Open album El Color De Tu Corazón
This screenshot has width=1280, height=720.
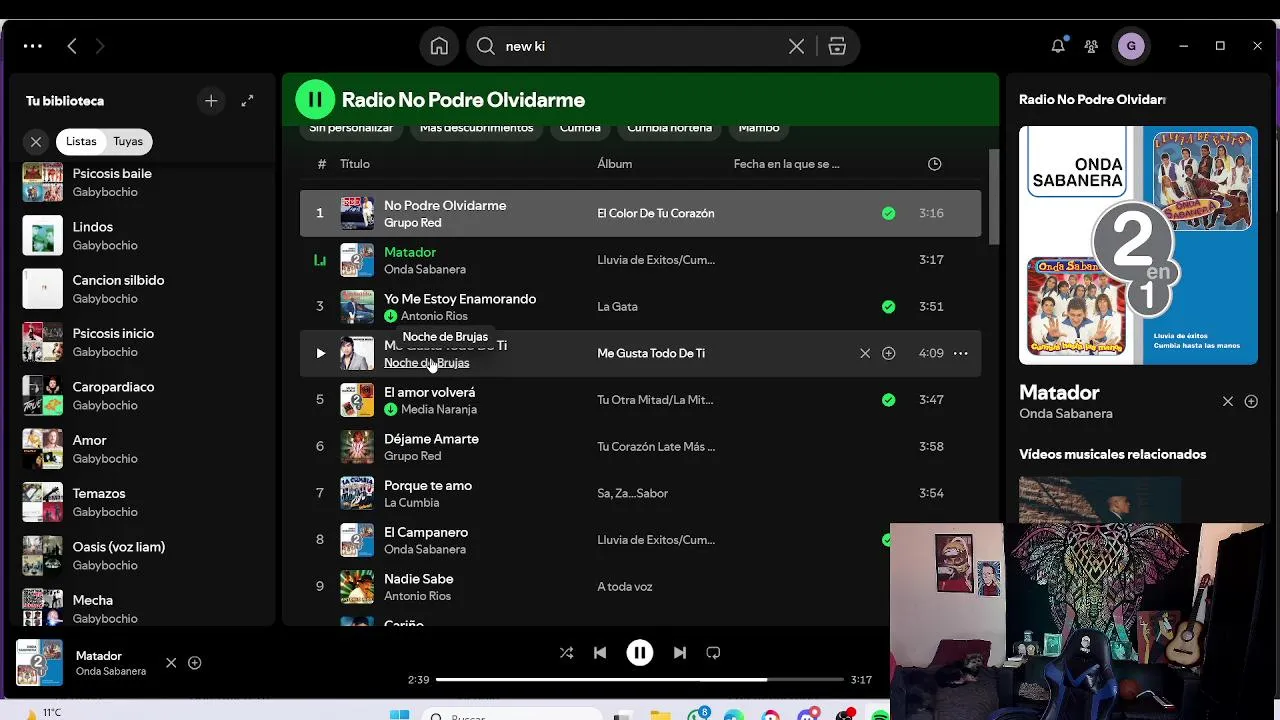pyautogui.click(x=655, y=213)
